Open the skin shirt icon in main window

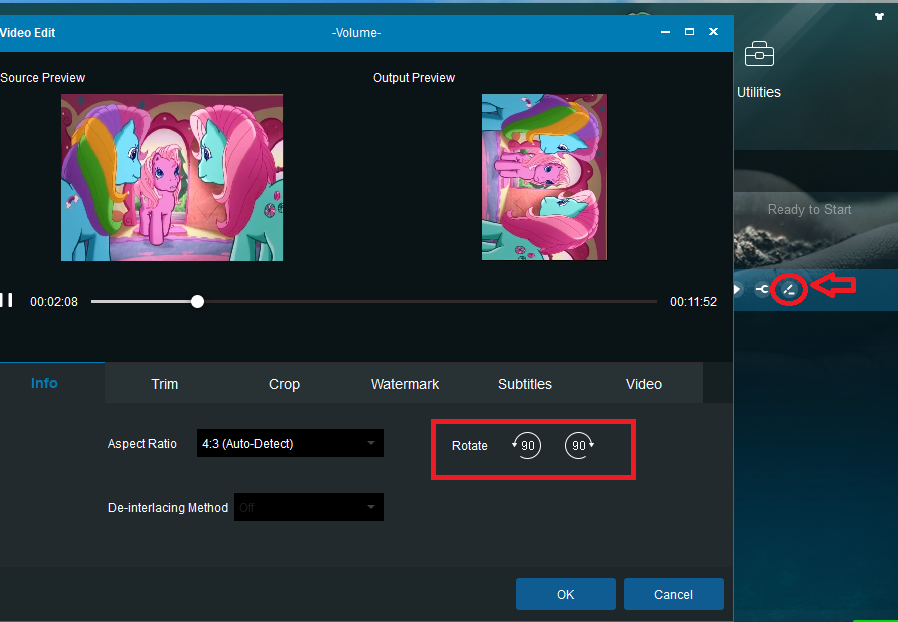[879, 17]
